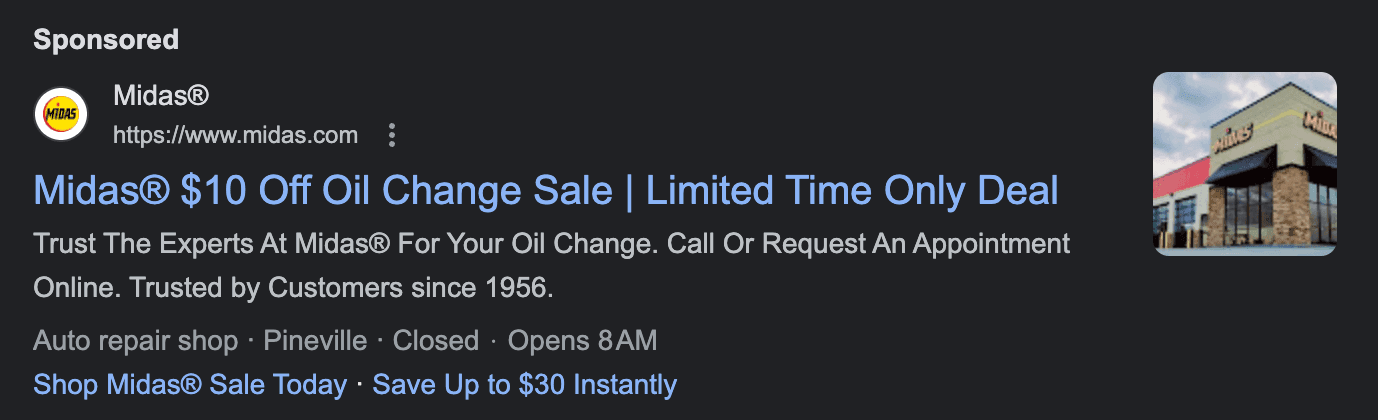The height and width of the screenshot is (420, 1378).
Task: Click the "Limited Time Only Deal" headline text
Action: 852,190
